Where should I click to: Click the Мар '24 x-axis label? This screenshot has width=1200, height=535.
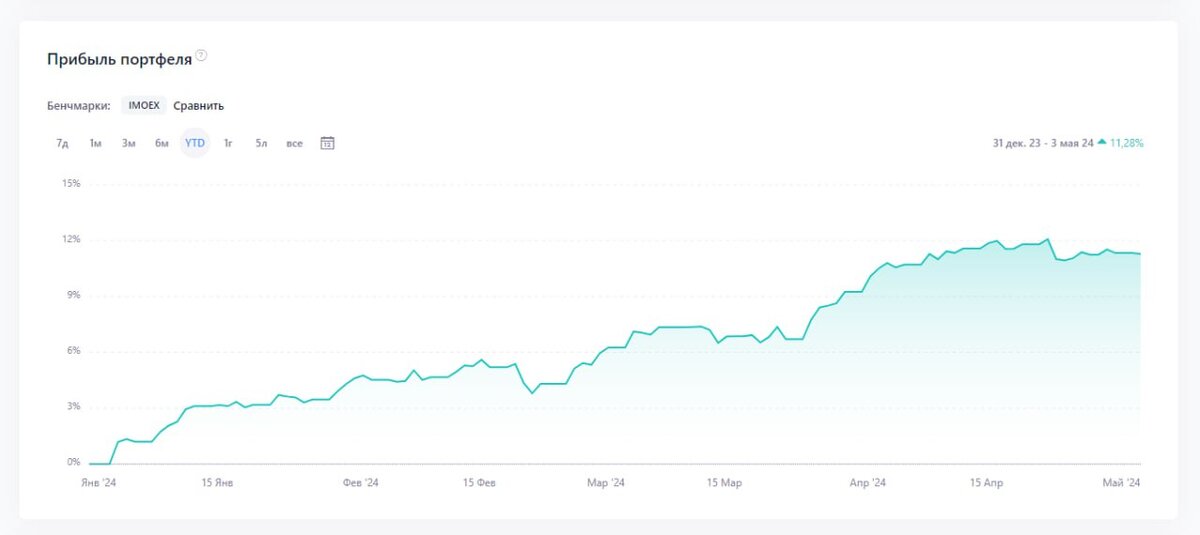pos(605,482)
